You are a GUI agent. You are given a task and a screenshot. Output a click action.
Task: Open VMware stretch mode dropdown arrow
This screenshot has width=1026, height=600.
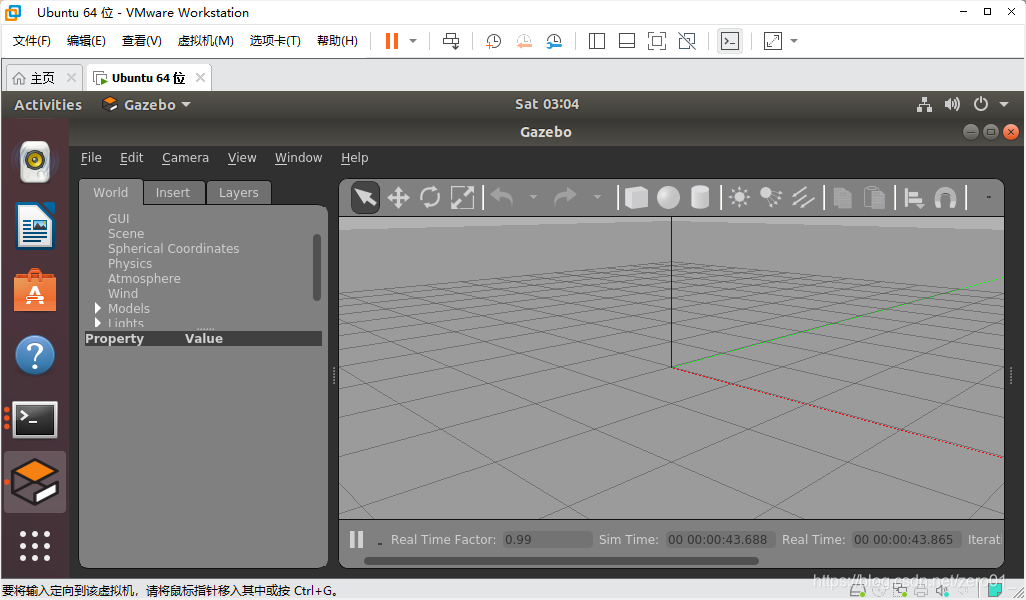[794, 41]
